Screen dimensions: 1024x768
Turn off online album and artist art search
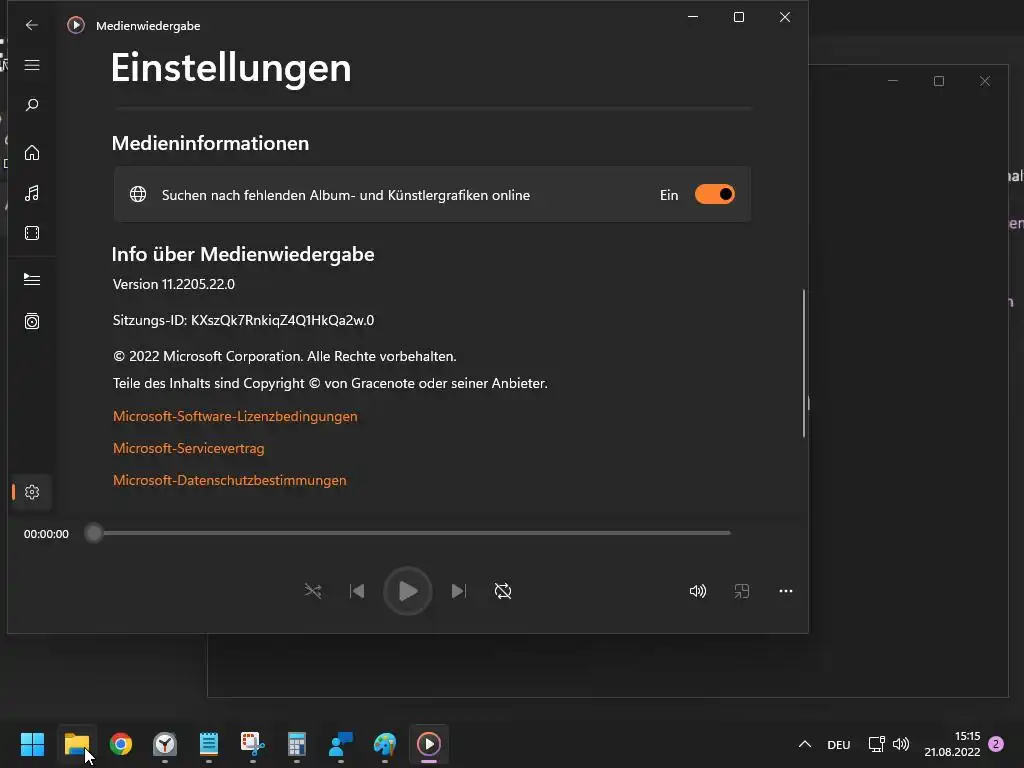click(x=714, y=195)
